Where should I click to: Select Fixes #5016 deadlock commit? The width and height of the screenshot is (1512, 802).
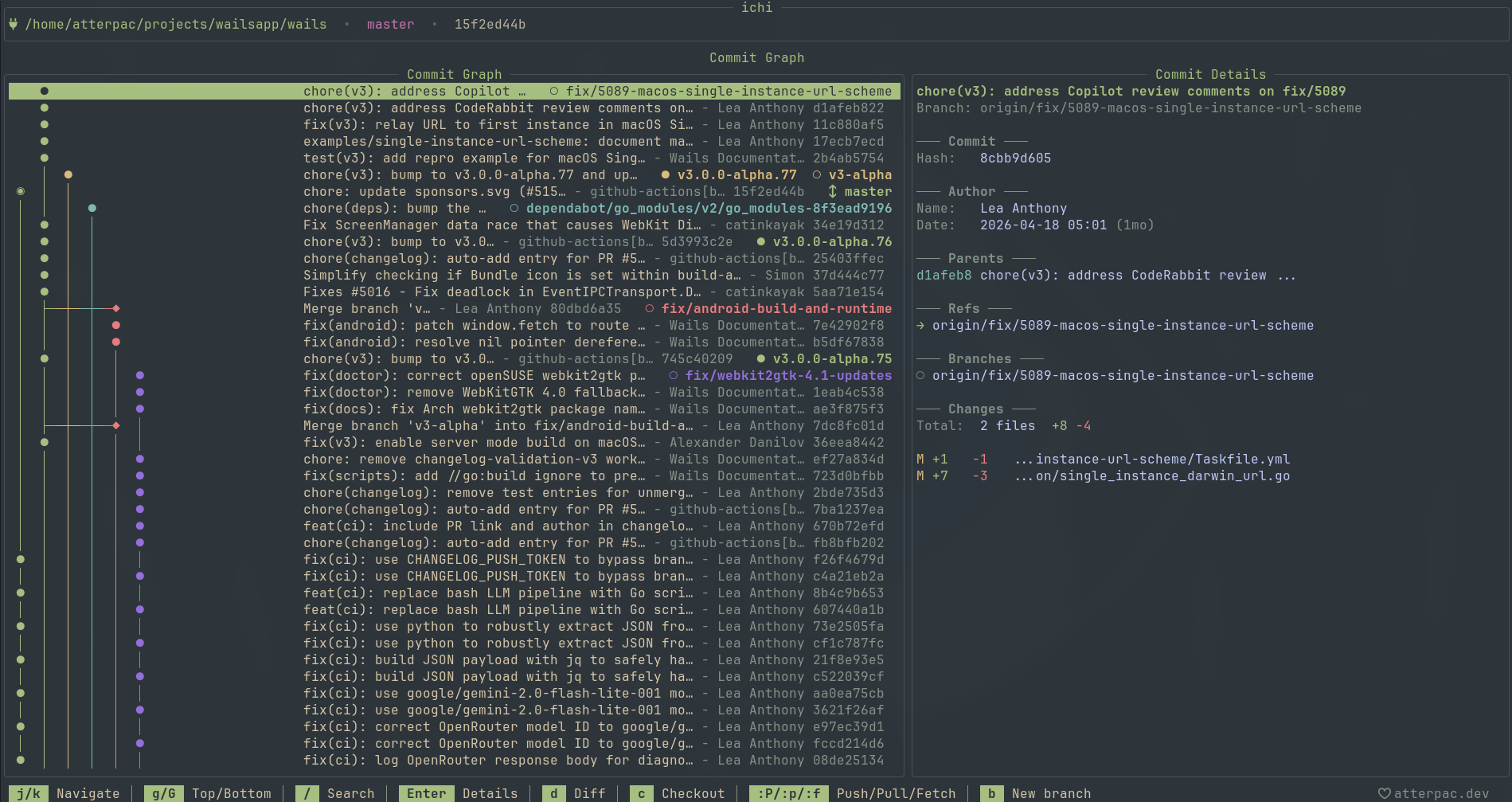click(x=455, y=291)
